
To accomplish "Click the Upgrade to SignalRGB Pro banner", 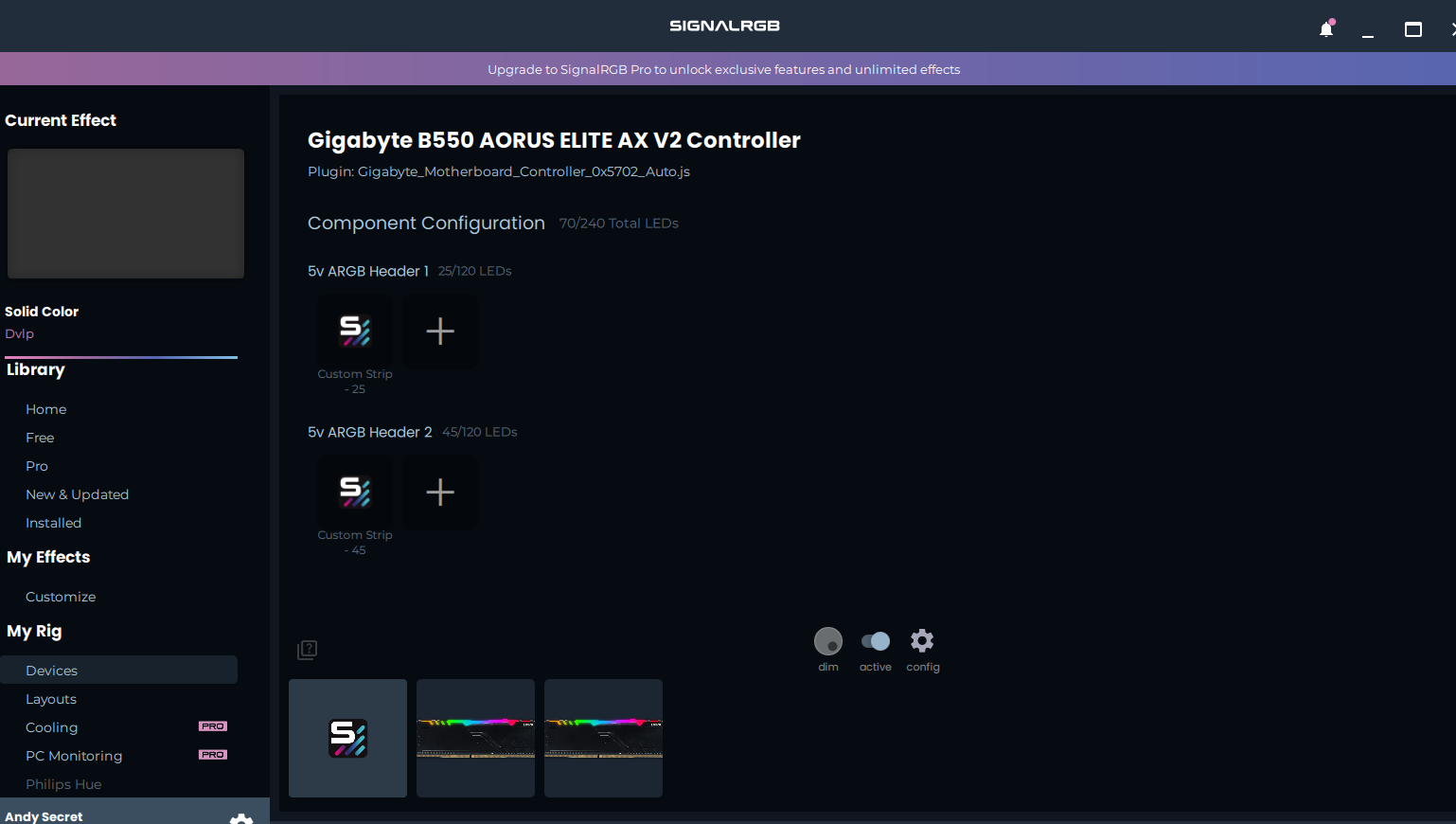I will 724,69.
